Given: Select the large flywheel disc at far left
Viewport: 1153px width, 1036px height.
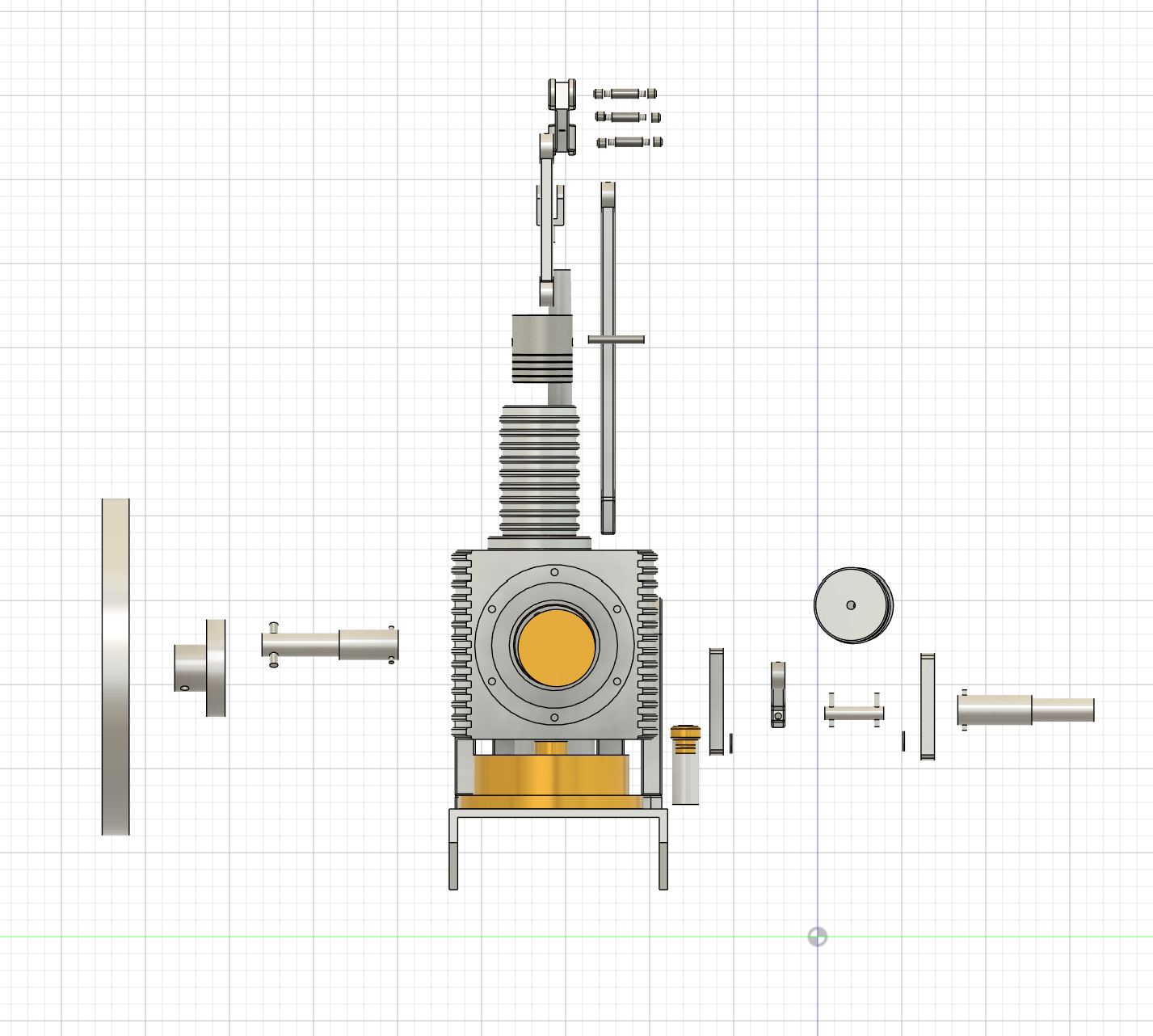Looking at the screenshot, I should pyautogui.click(x=116, y=667).
